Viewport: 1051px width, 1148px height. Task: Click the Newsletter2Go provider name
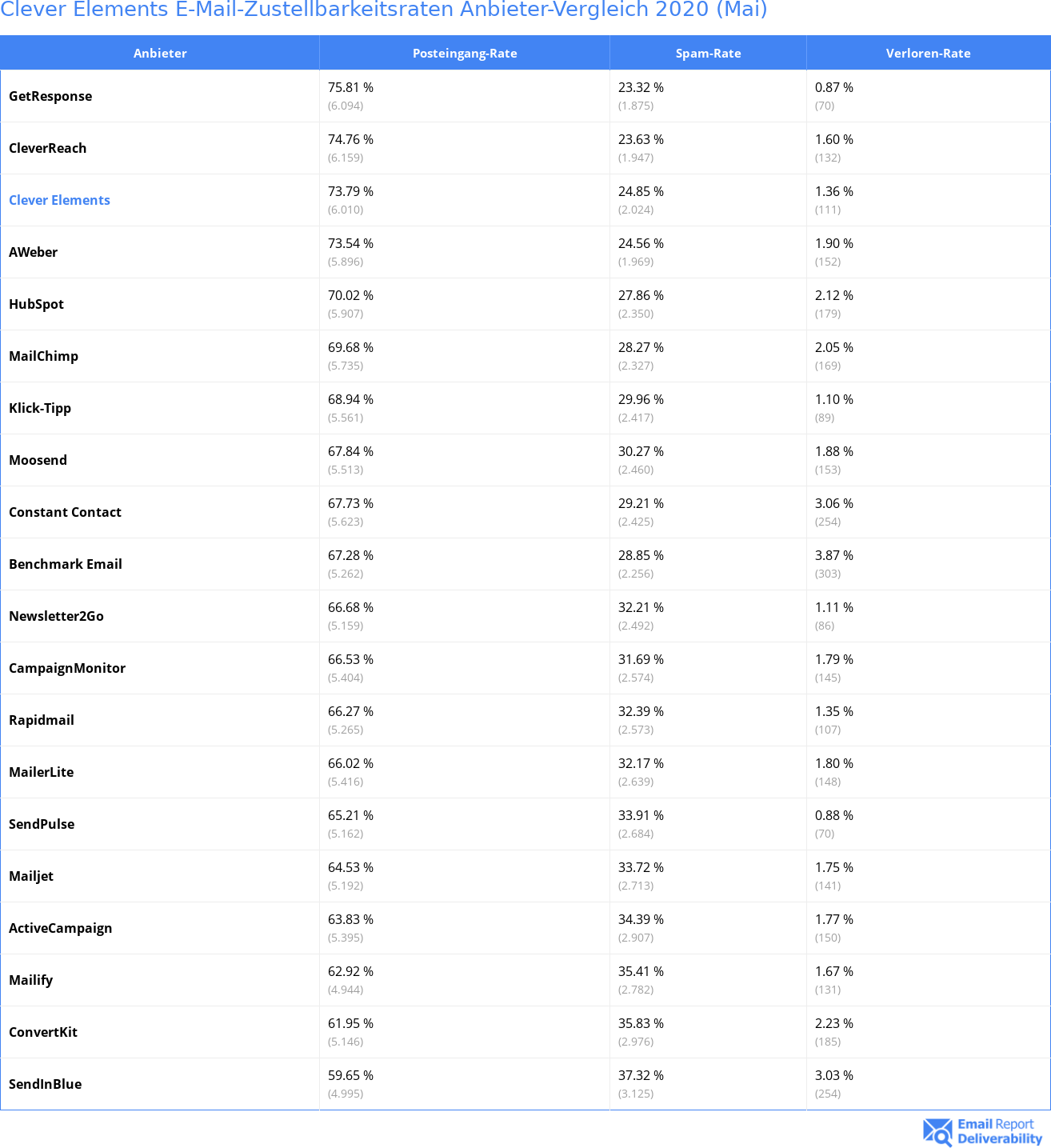coord(56,616)
